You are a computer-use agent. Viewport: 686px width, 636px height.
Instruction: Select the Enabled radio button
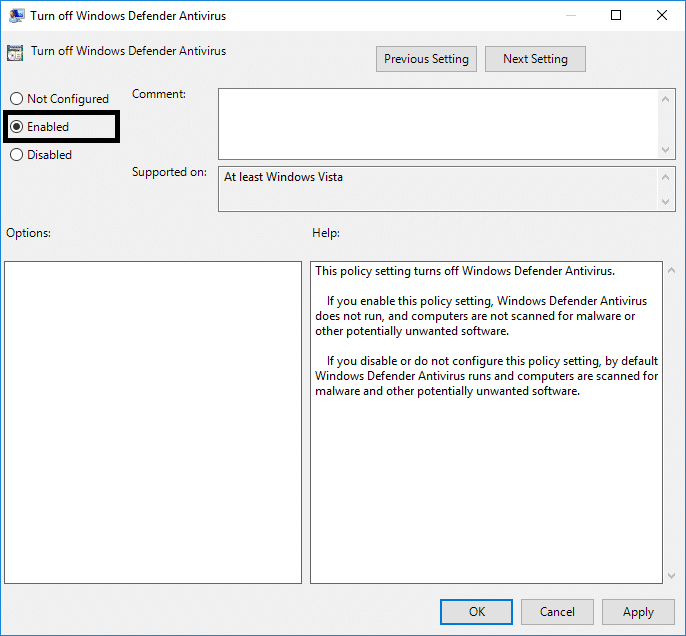pos(16,127)
